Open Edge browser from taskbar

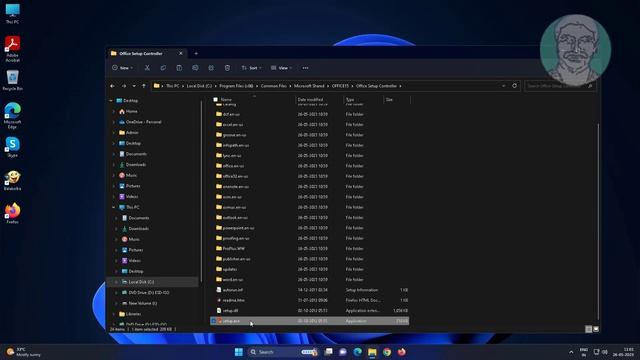[358, 352]
